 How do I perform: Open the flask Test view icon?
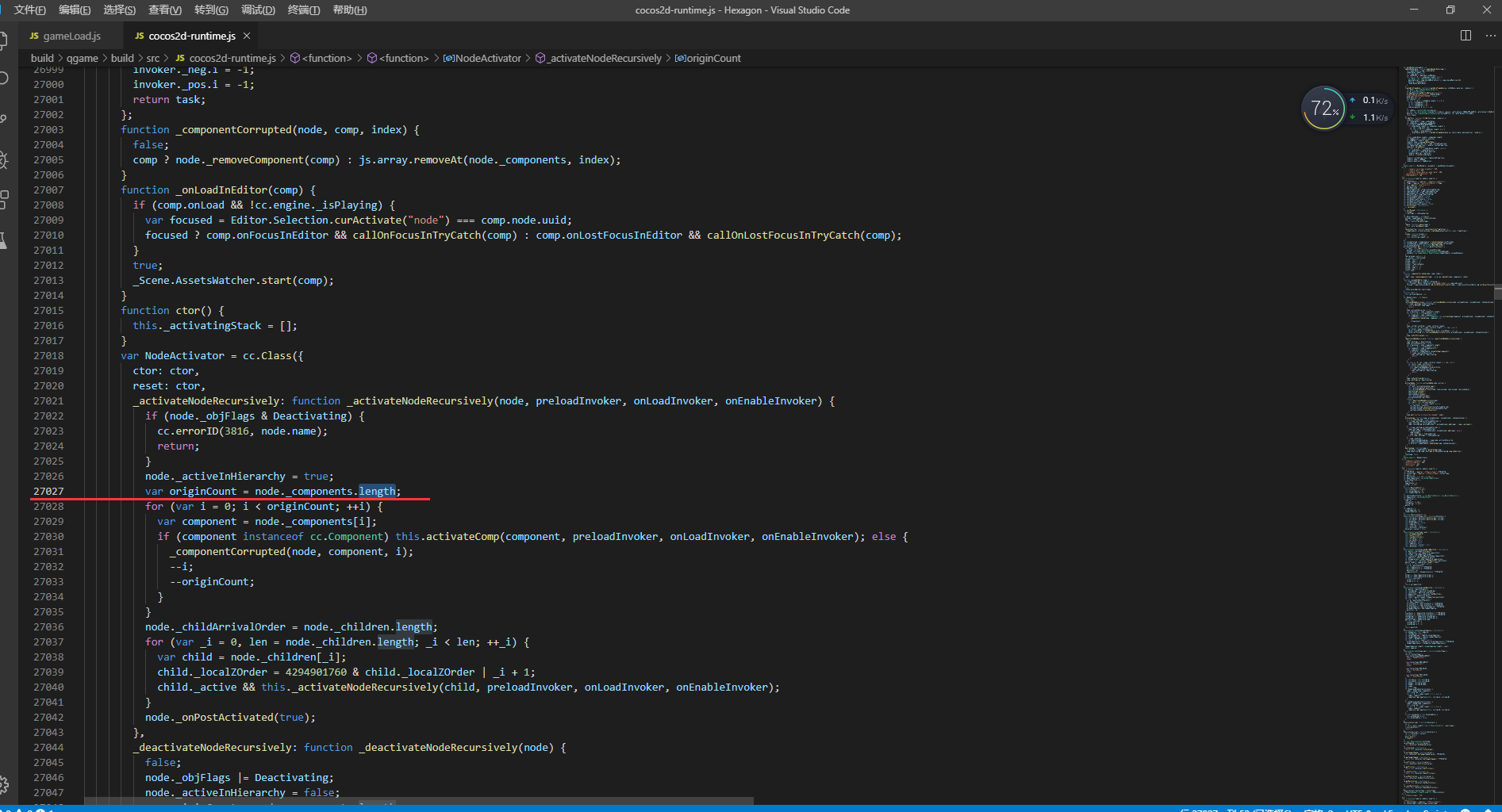click(x=3, y=240)
